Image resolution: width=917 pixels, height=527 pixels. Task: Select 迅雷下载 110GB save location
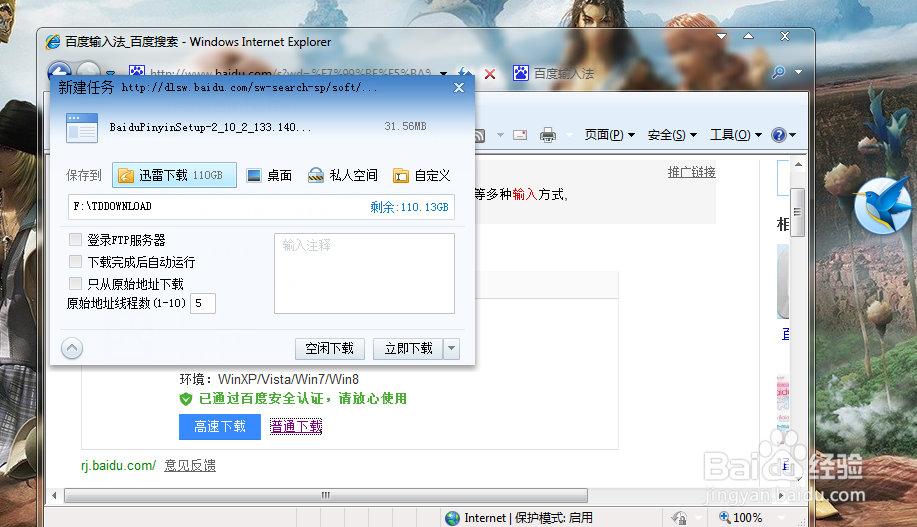click(174, 175)
